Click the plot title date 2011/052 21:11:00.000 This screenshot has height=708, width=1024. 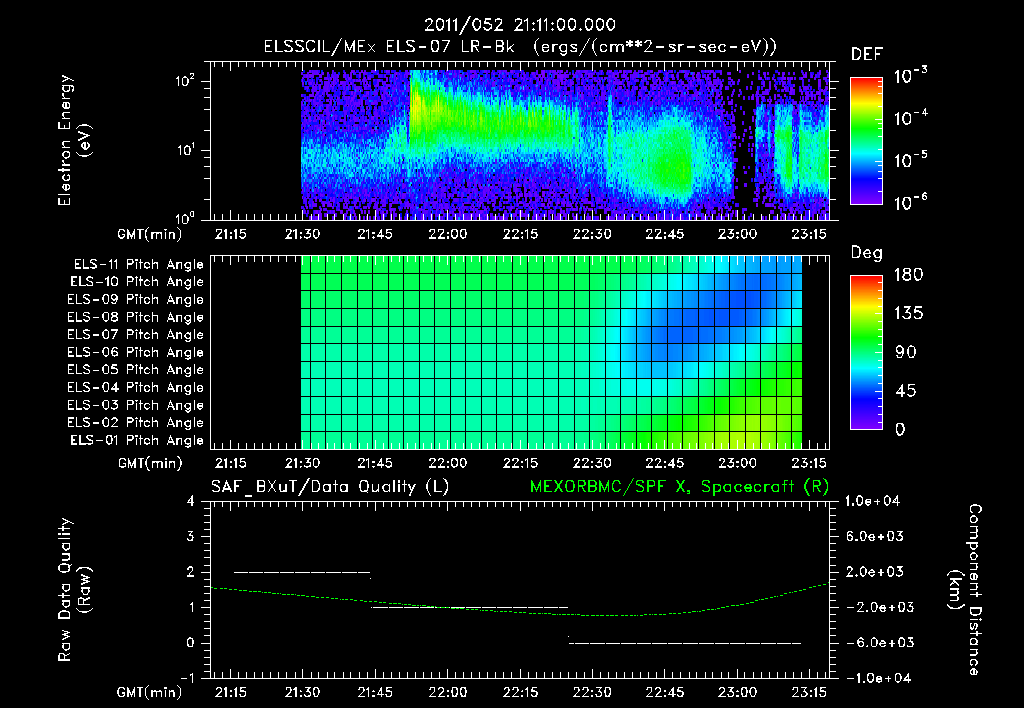[519, 25]
